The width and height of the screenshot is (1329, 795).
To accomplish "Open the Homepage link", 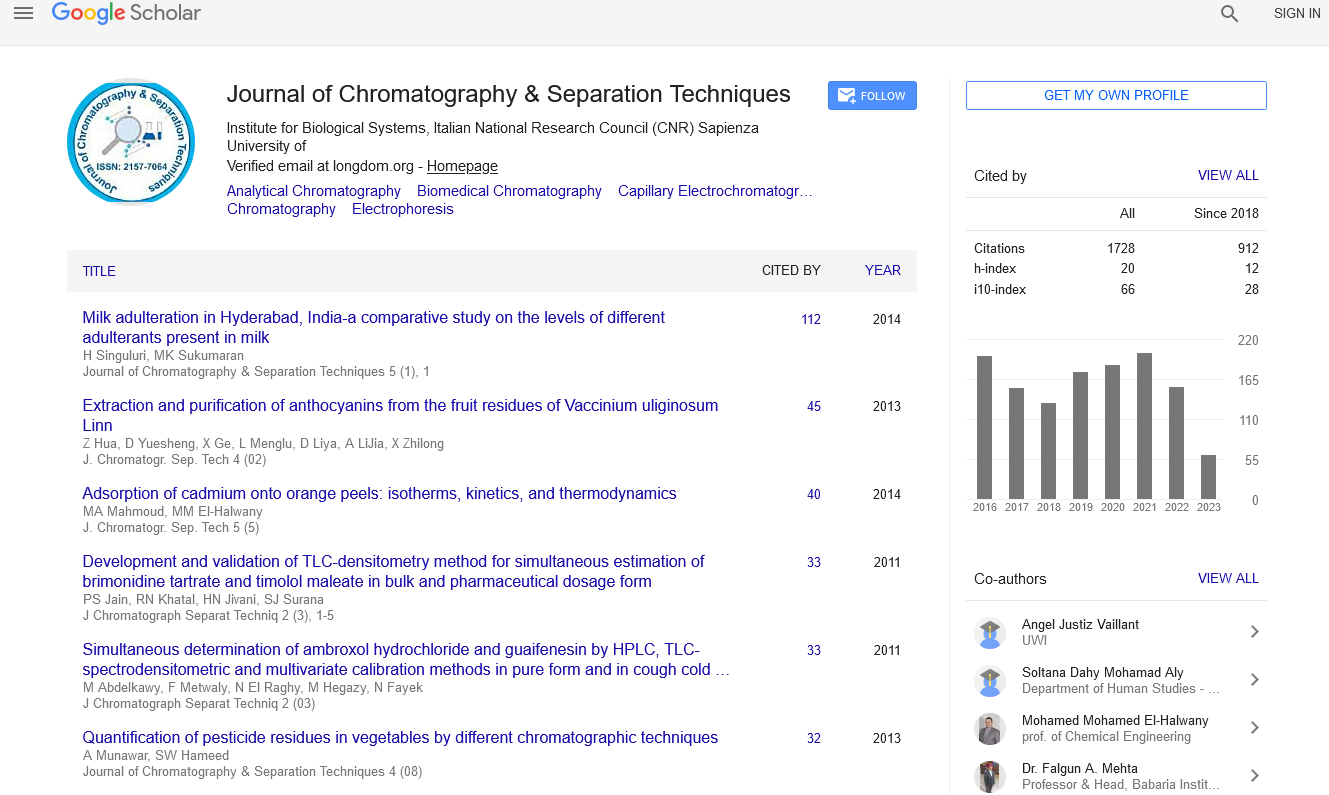I will click(462, 166).
